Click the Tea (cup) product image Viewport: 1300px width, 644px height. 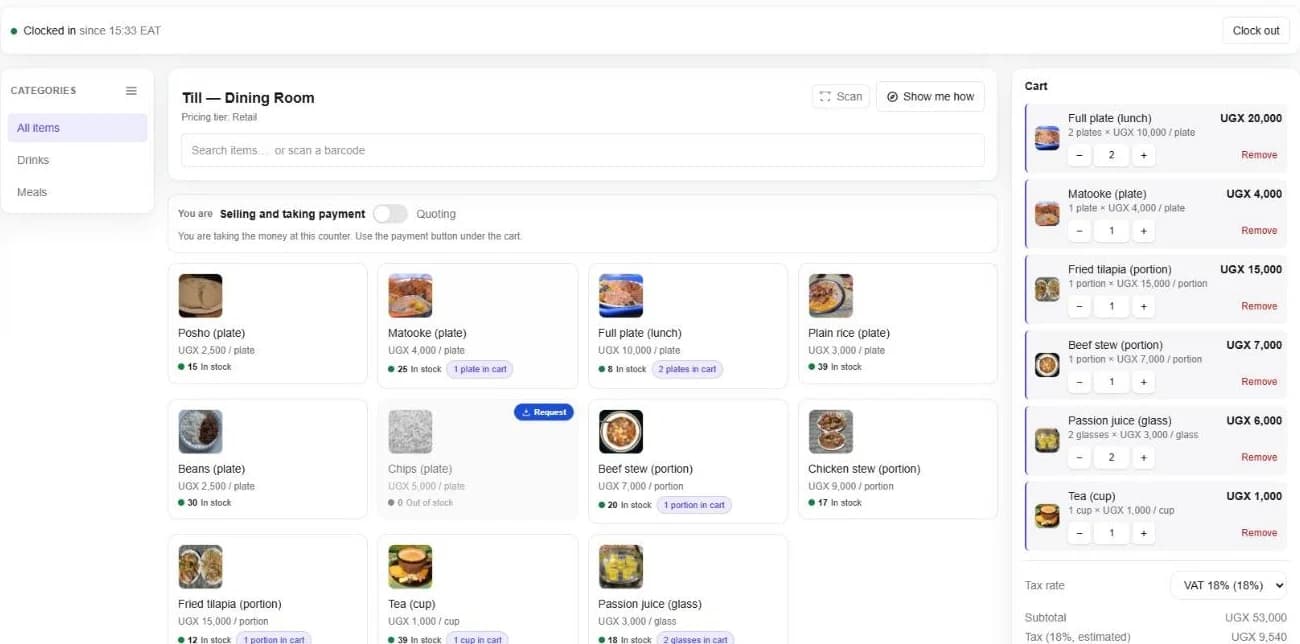pyautogui.click(x=410, y=567)
